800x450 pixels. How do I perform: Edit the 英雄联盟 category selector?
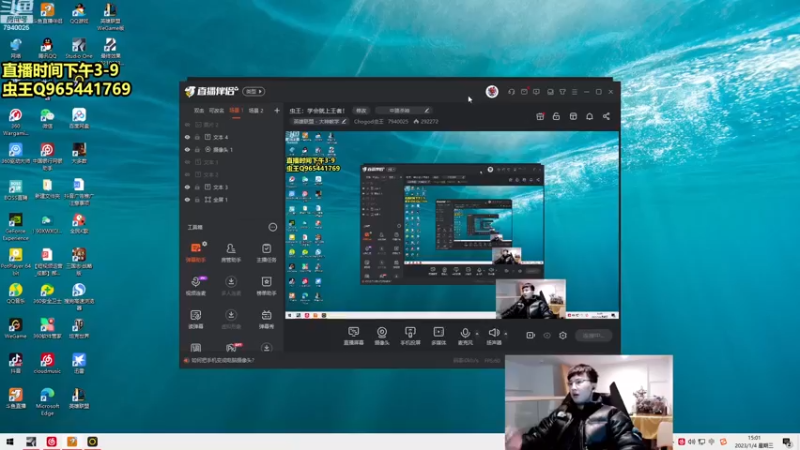click(x=320, y=121)
